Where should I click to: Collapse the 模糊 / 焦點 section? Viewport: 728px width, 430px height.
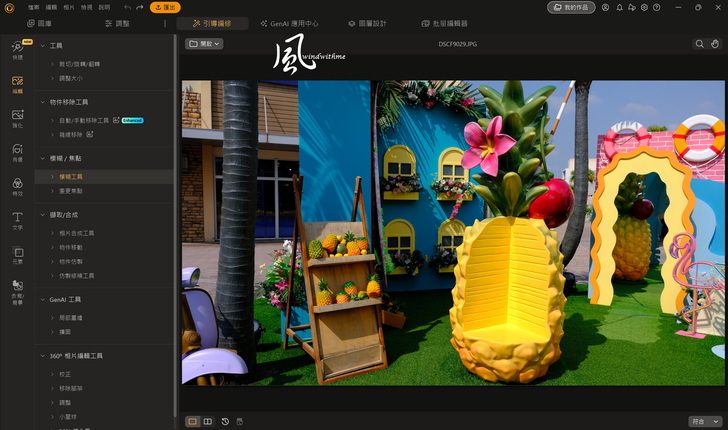(43, 158)
